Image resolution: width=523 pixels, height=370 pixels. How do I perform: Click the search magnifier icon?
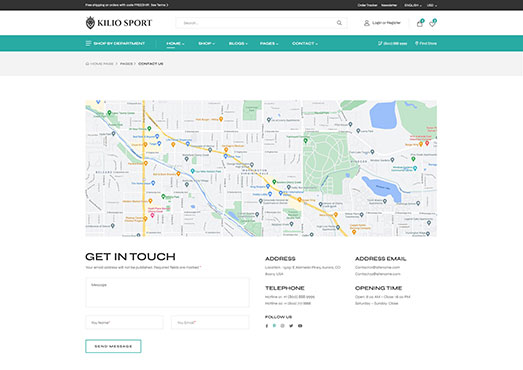339,23
